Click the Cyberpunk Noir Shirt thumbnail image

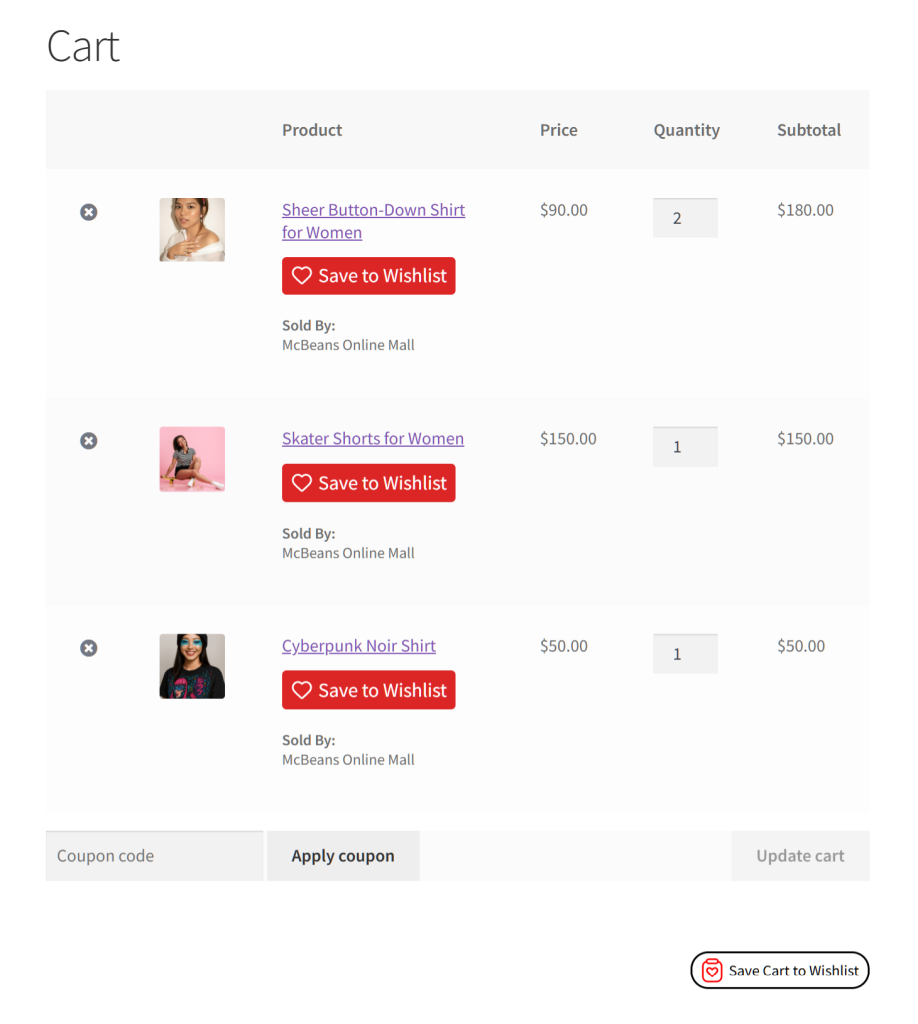pyautogui.click(x=191, y=666)
